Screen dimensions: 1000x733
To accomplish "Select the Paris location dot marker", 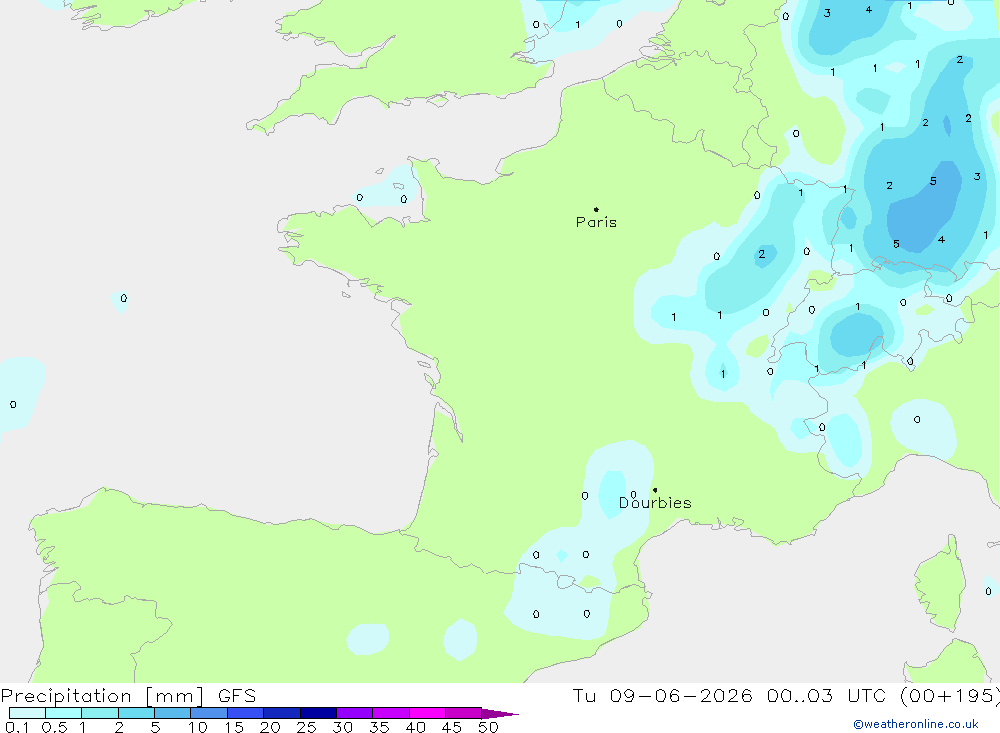I will [x=596, y=209].
